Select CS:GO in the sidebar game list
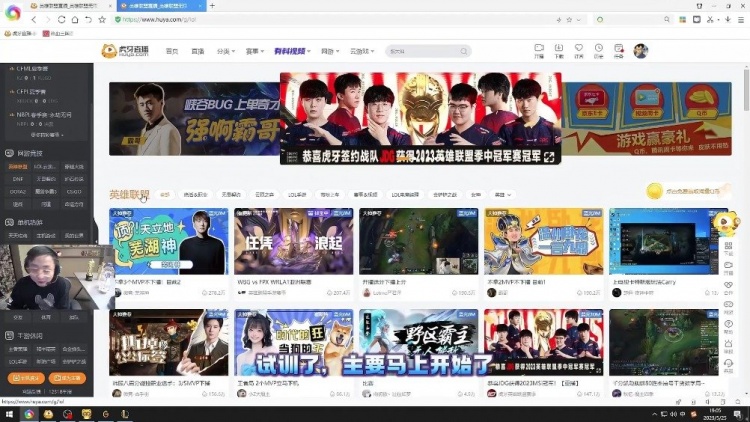This screenshot has width=750, height=422. [x=74, y=191]
